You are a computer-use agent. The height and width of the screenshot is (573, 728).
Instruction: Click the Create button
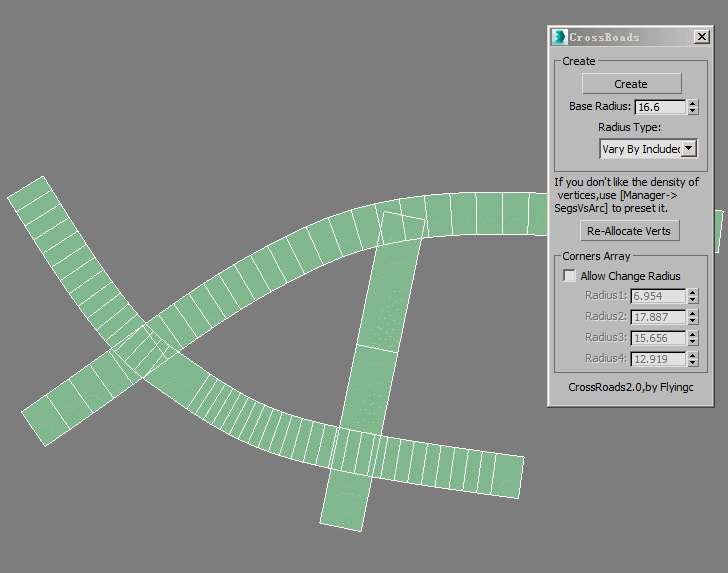point(631,84)
